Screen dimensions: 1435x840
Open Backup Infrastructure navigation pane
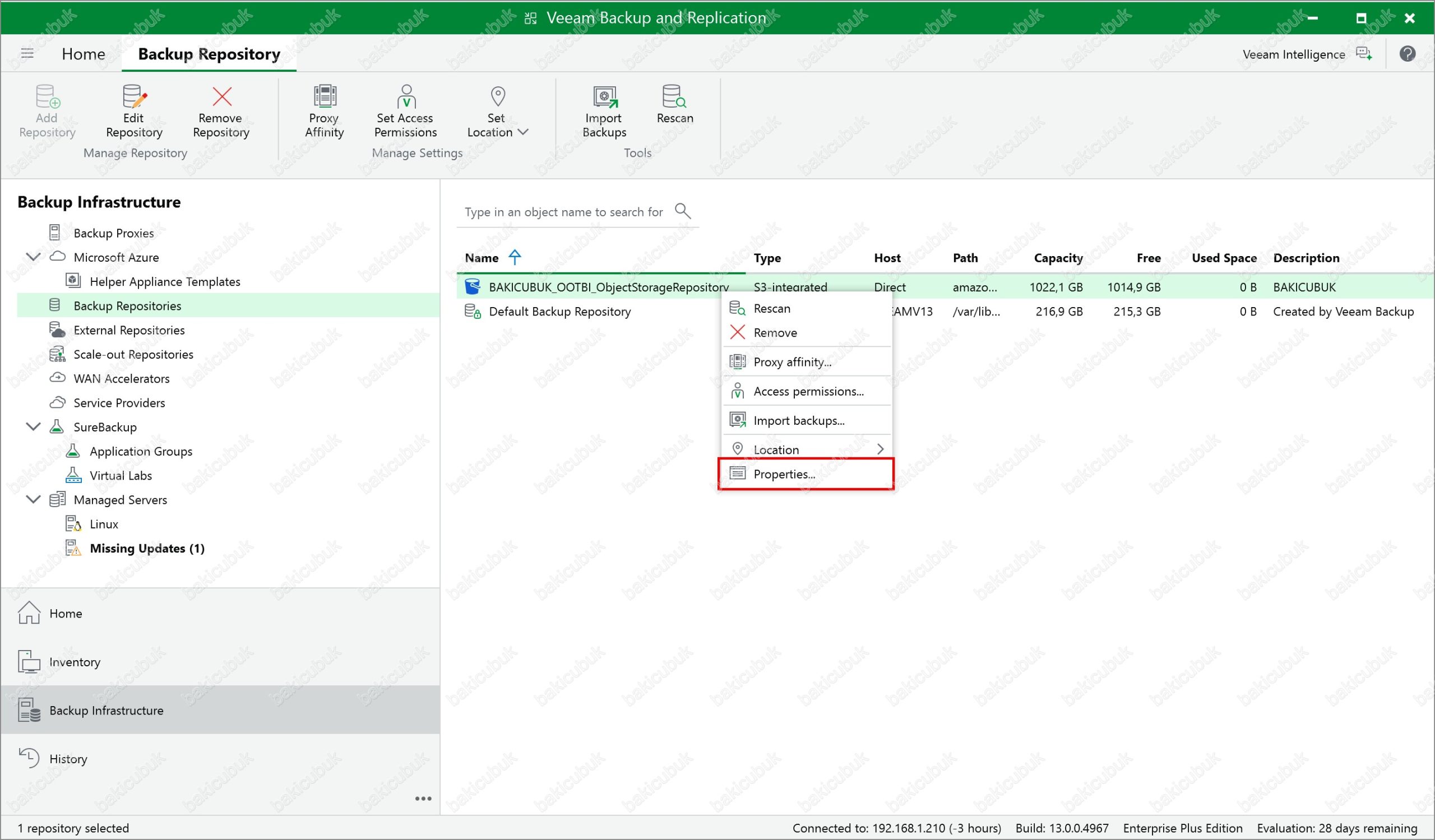tap(220, 710)
